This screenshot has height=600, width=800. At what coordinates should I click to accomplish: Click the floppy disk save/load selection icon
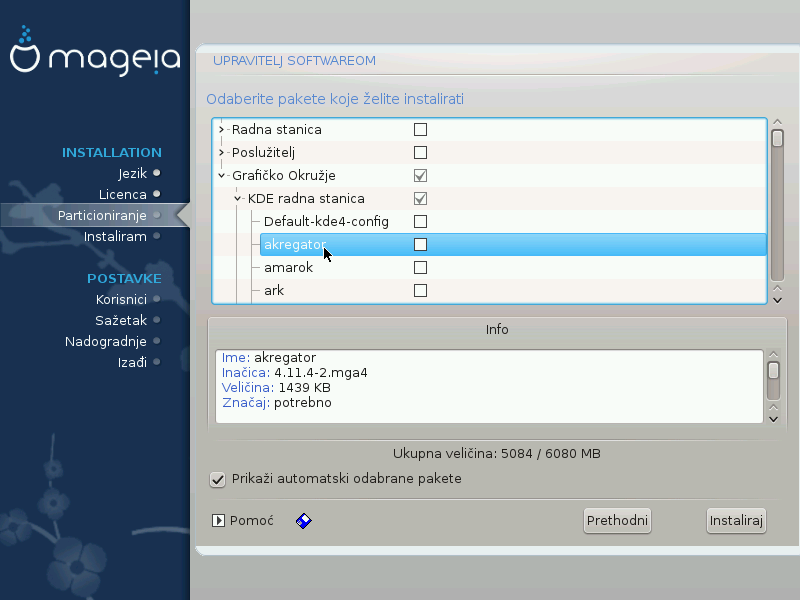tap(304, 520)
